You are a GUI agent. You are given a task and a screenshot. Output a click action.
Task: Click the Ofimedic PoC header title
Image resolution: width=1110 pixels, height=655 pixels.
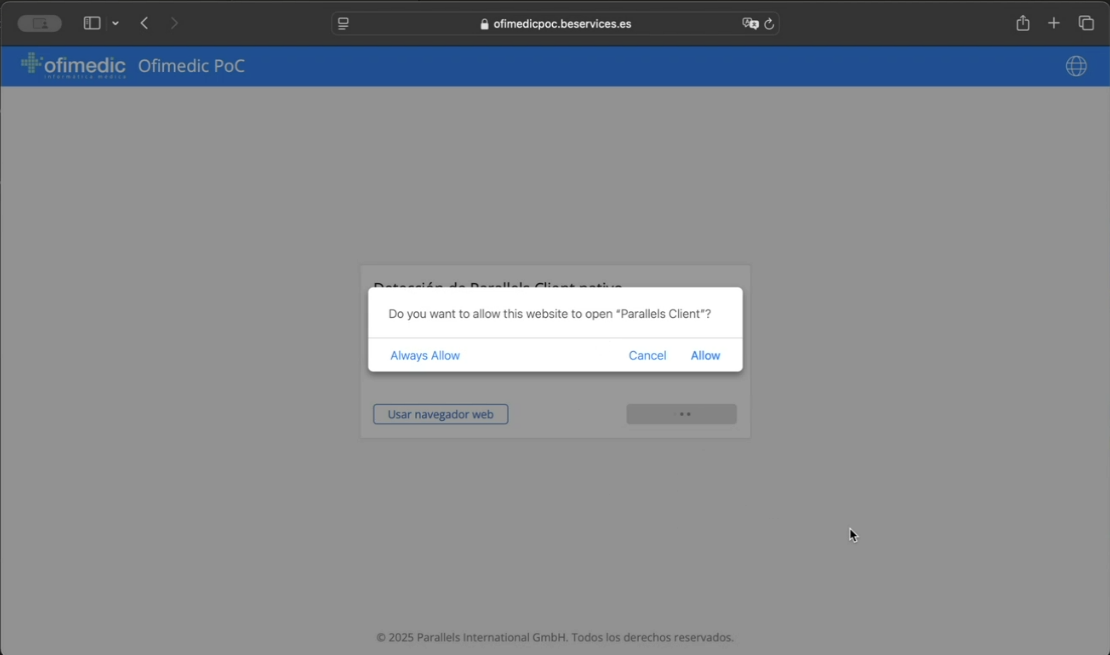191,66
